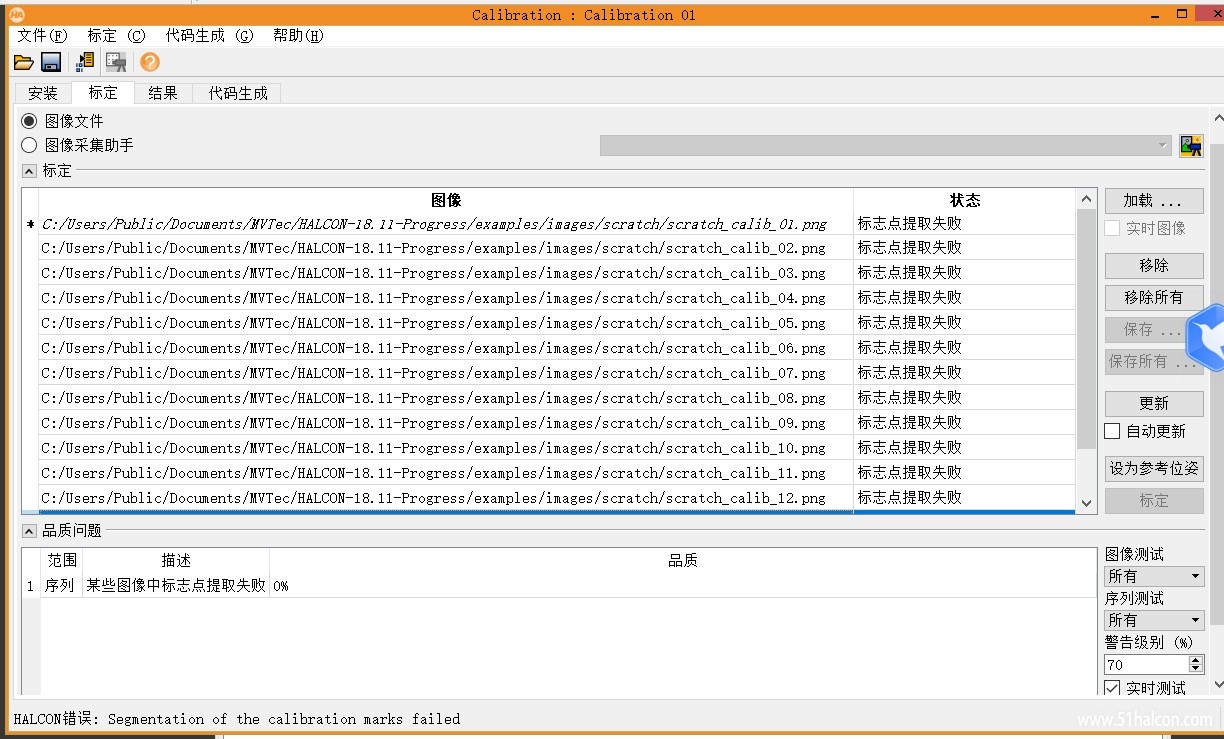Image resolution: width=1224 pixels, height=739 pixels.
Task: Open the 文件(F) menu
Action: 42,35
